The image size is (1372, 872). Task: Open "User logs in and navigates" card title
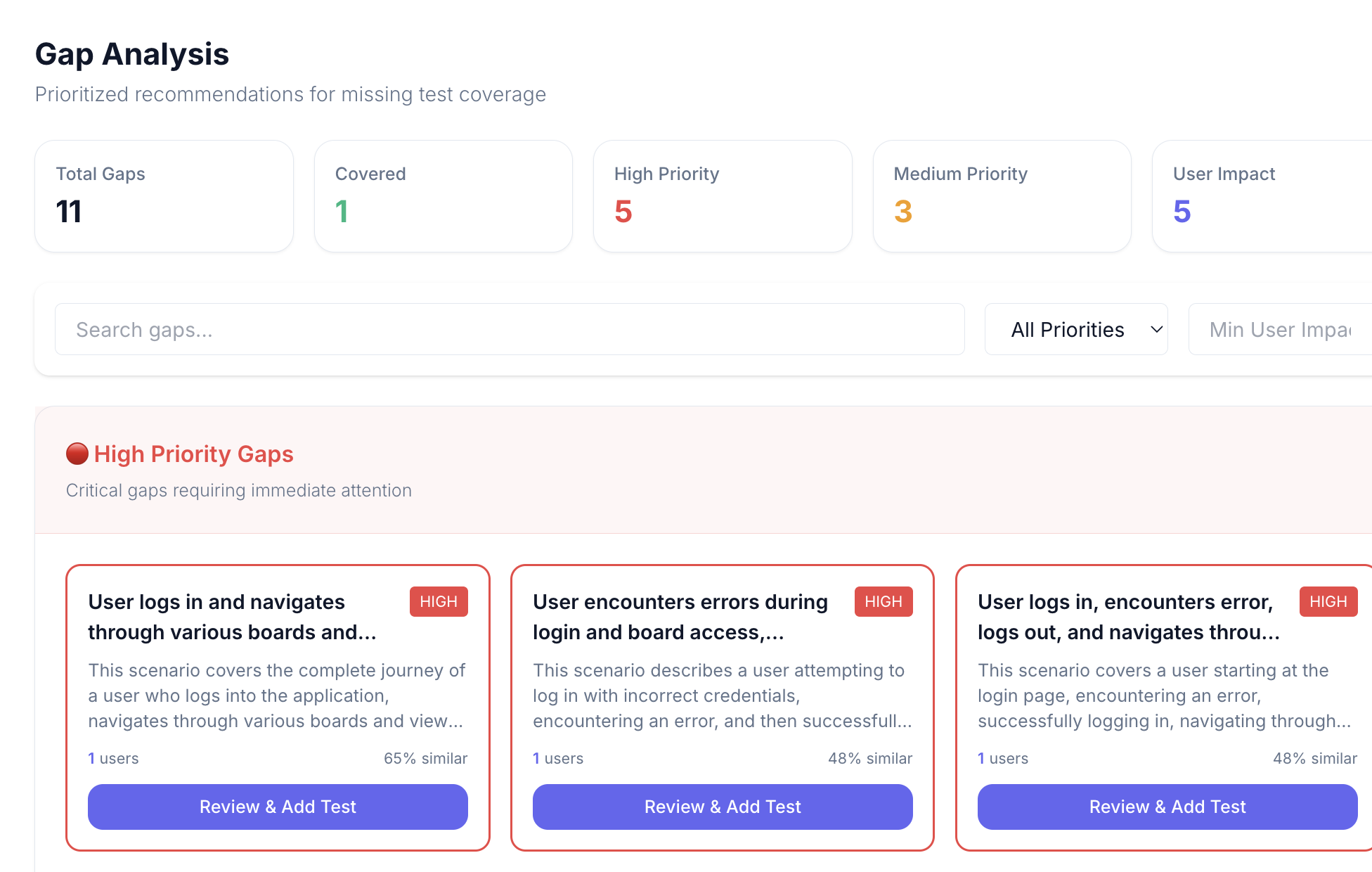point(232,617)
